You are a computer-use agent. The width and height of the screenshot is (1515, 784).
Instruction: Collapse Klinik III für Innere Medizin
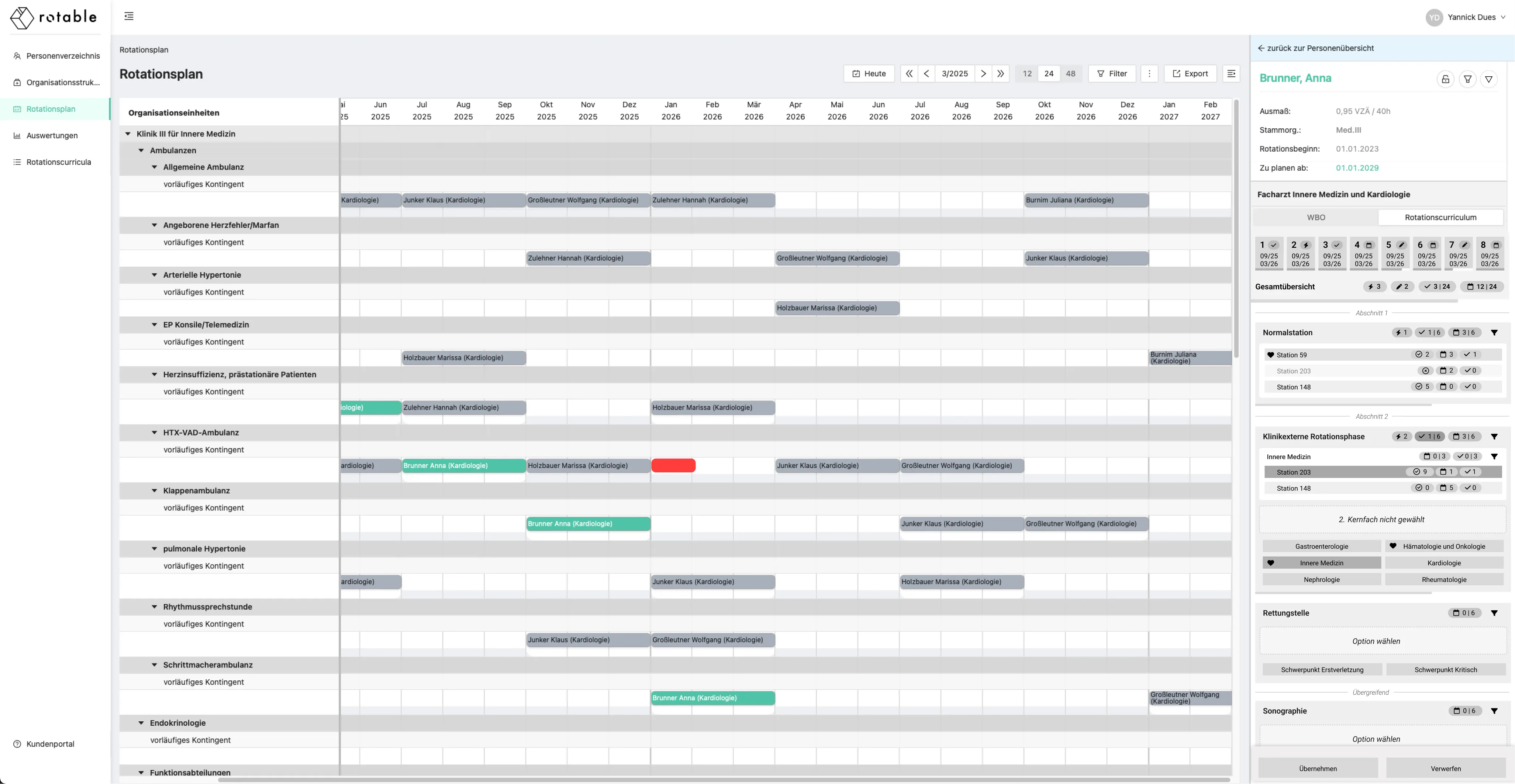point(128,134)
